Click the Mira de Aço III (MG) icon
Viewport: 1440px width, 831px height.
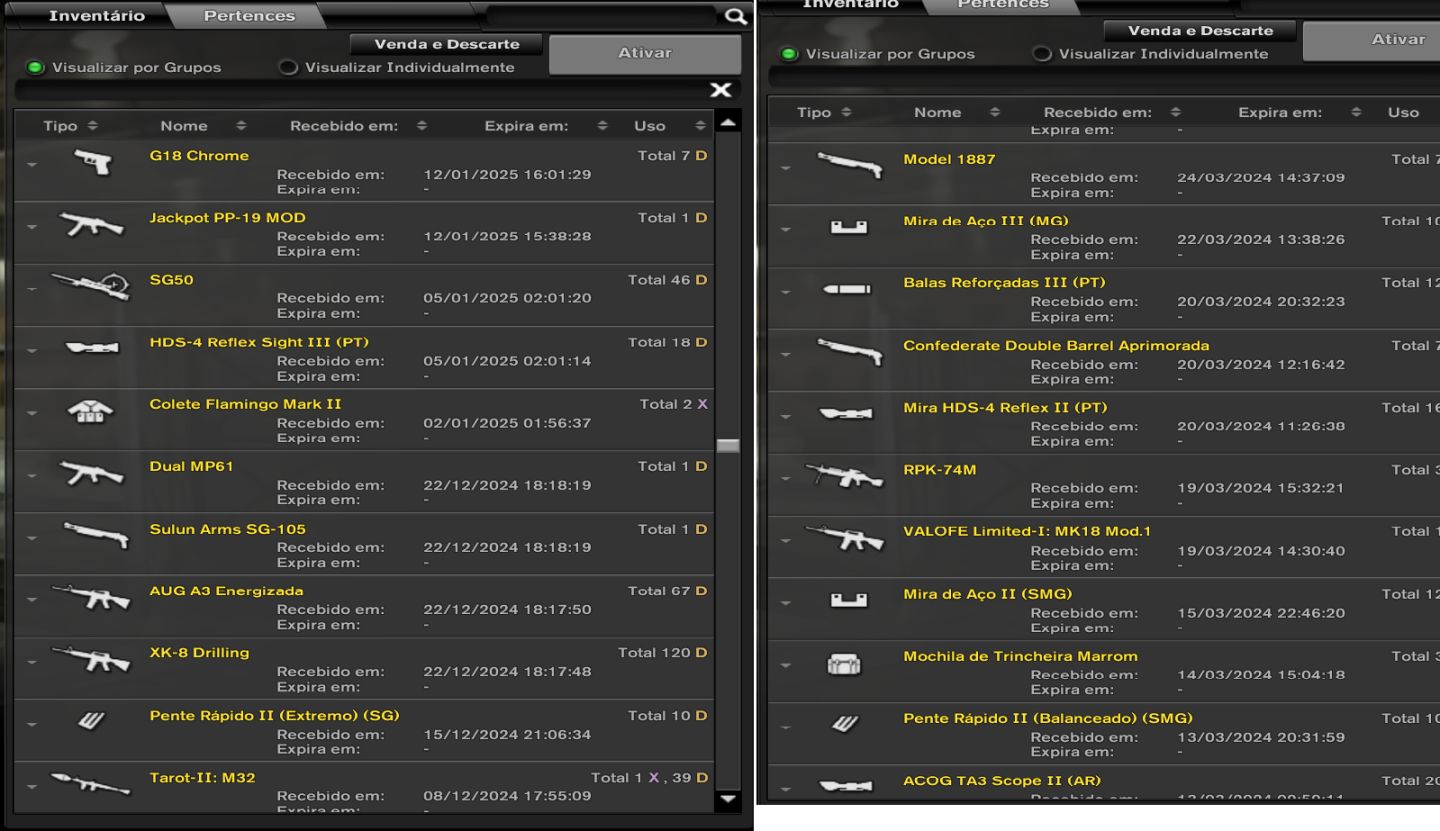click(849, 228)
